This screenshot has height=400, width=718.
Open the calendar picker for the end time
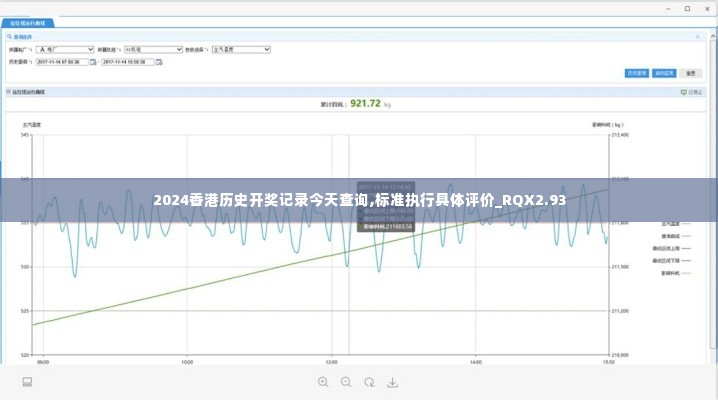click(159, 62)
